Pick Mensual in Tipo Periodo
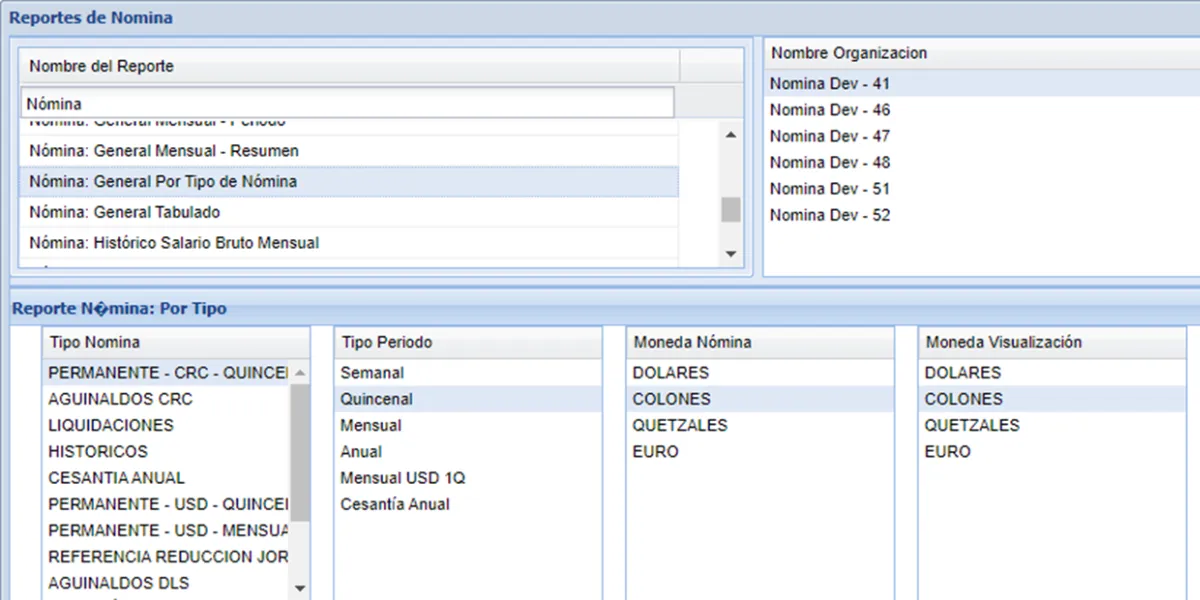Screen dimensions: 1200x600 pyautogui.click(x=371, y=425)
